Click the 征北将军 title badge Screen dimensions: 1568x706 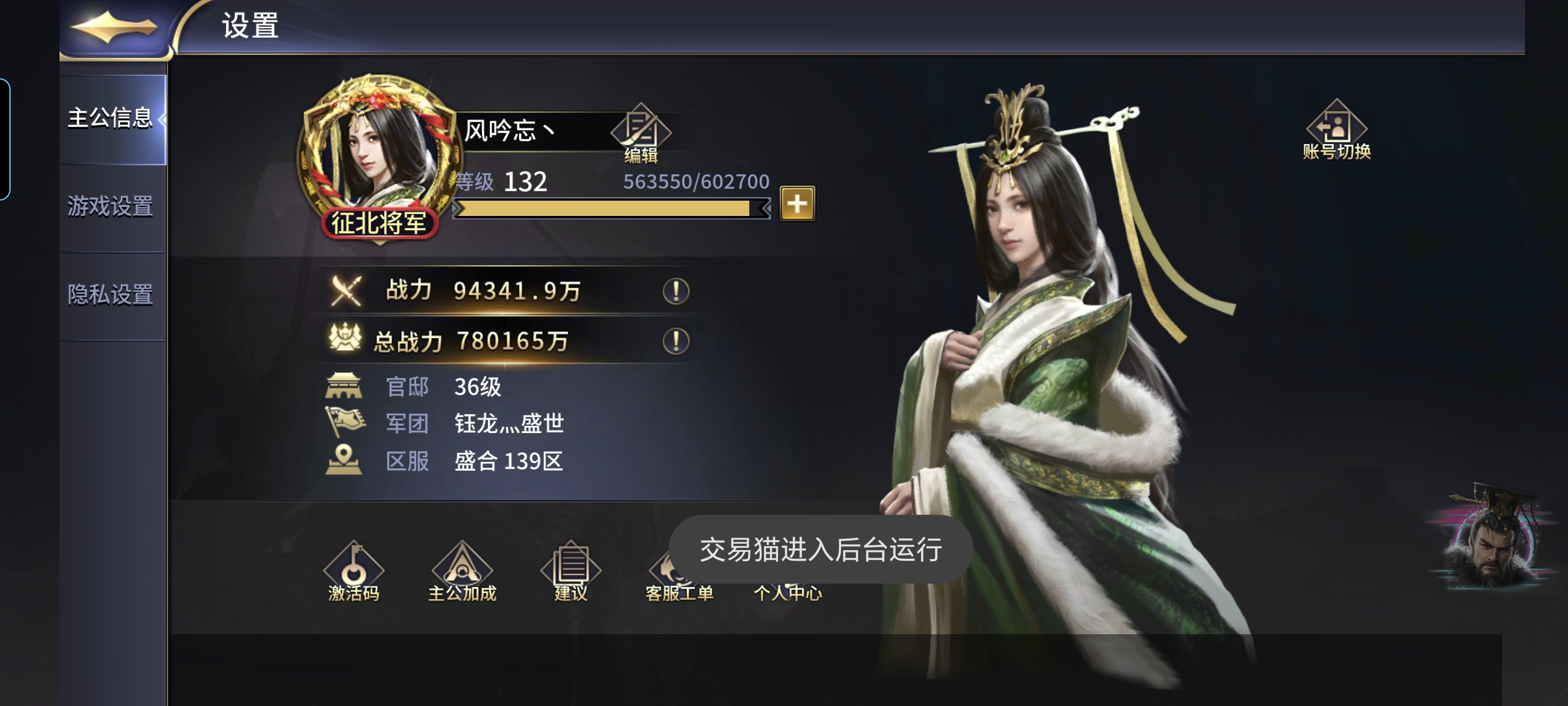[379, 224]
